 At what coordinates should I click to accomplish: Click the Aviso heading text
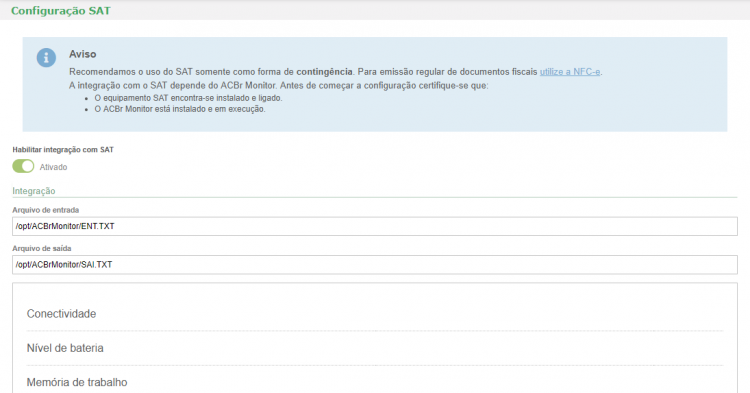click(83, 54)
